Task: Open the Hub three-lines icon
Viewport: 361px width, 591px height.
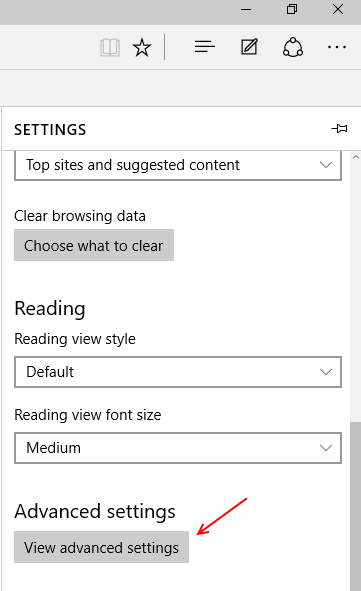Action: (x=205, y=47)
